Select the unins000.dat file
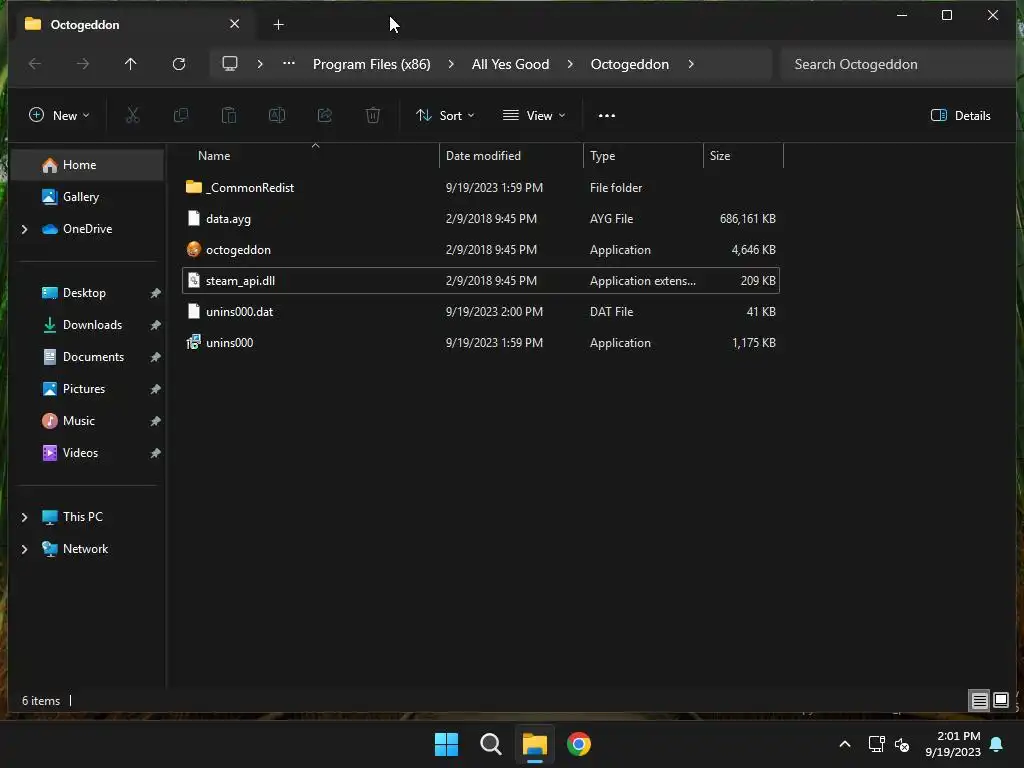The image size is (1024, 768). (x=481, y=312)
